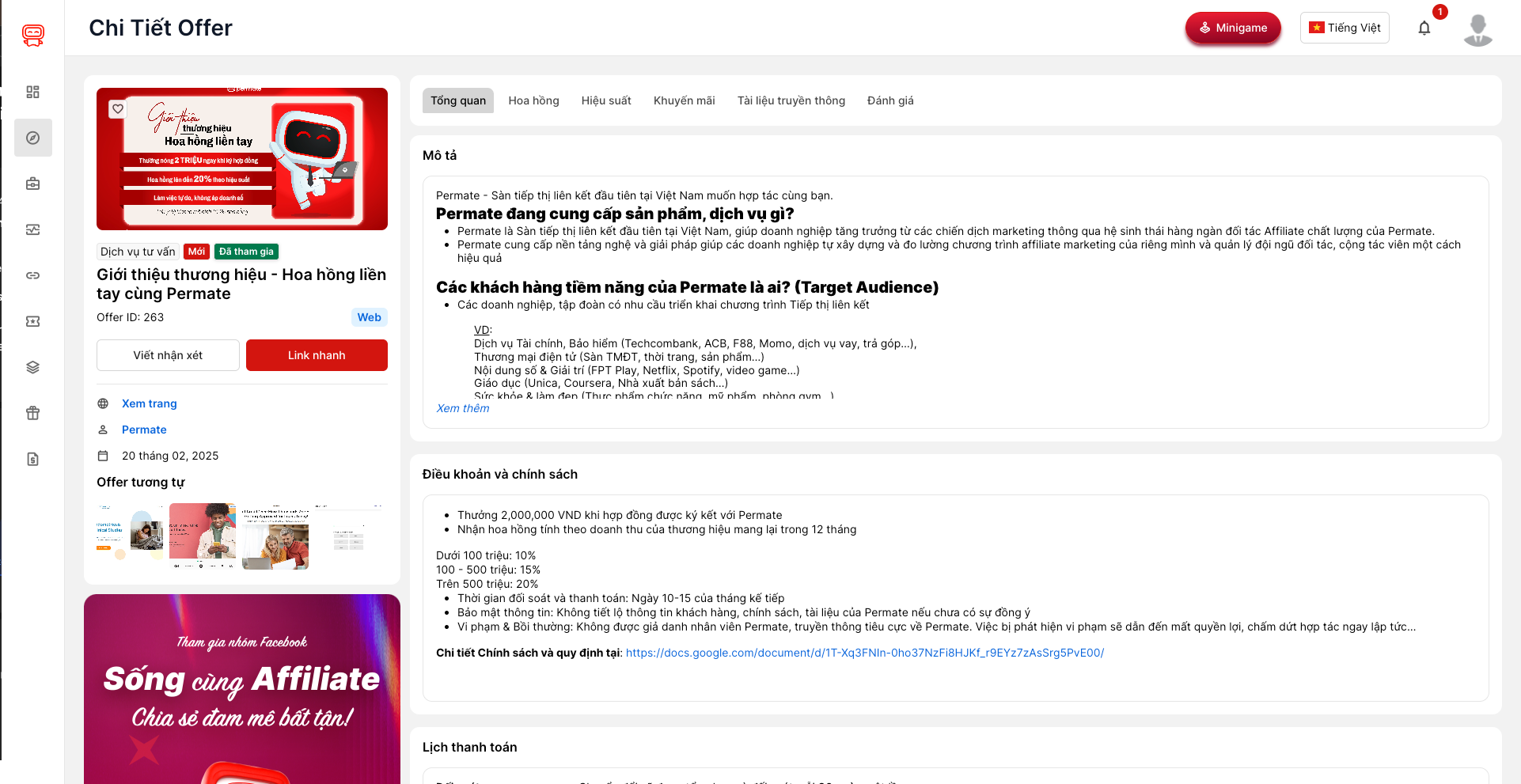
Task: Open the Tiếng Việt language selector
Action: coord(1344,28)
